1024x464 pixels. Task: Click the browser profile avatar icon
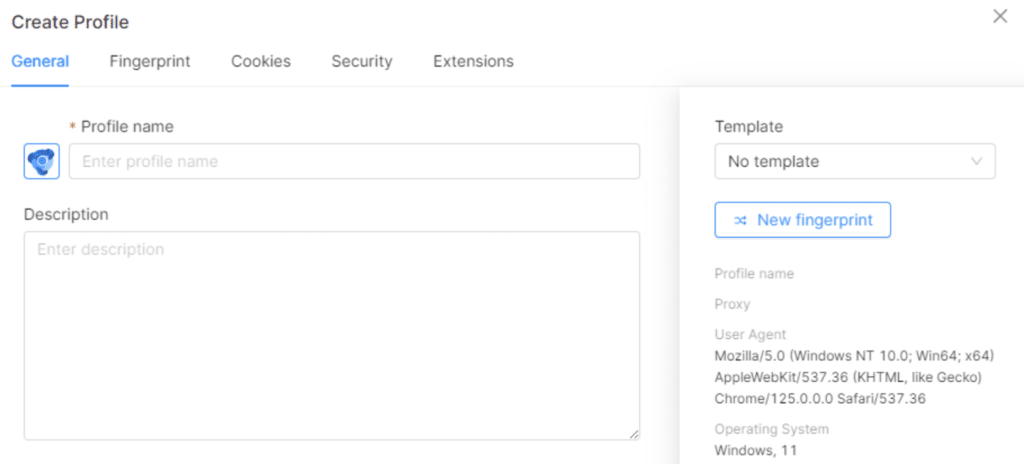click(x=42, y=161)
